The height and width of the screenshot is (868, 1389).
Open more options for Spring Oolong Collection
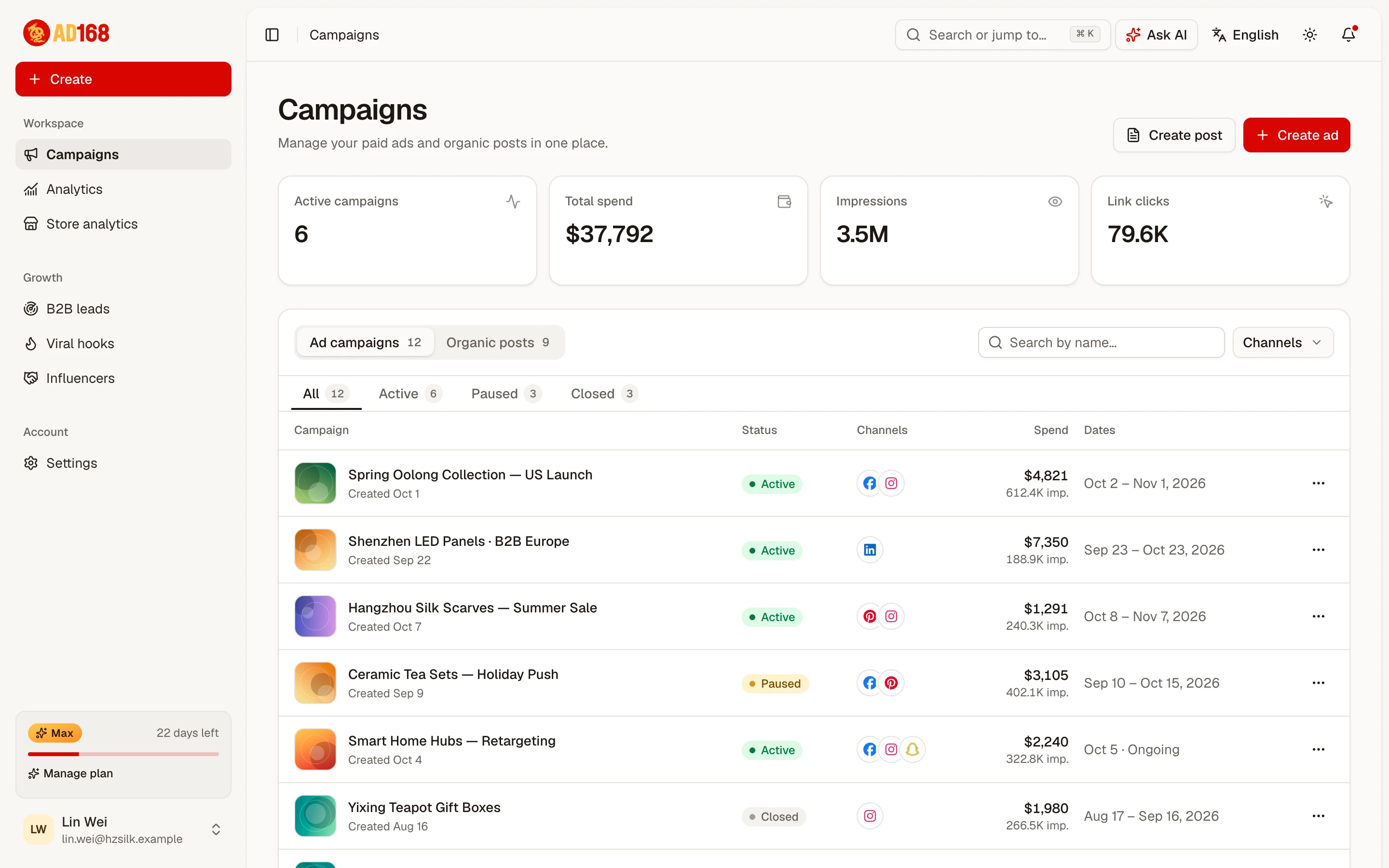pos(1319,483)
